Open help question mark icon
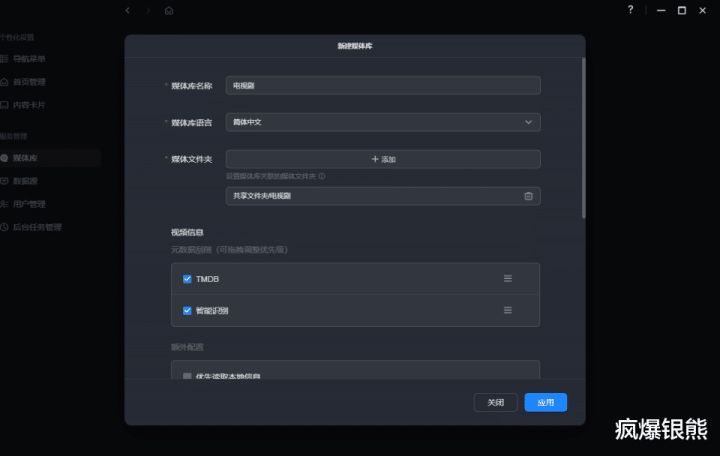The image size is (720, 456). click(630, 10)
